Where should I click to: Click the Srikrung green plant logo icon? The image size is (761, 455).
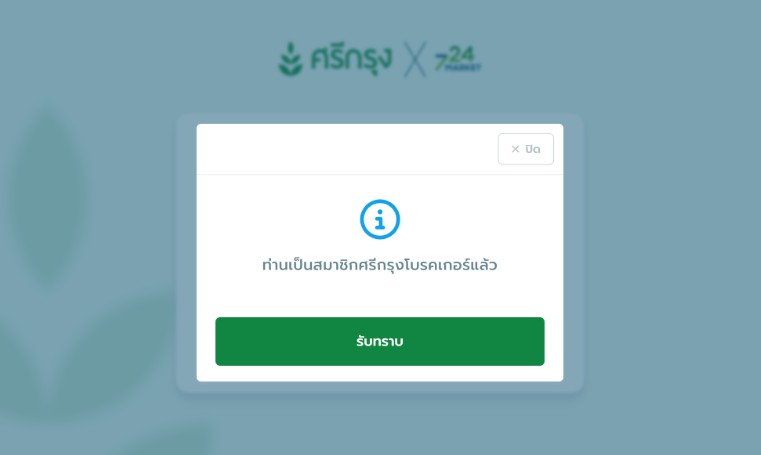[291, 59]
